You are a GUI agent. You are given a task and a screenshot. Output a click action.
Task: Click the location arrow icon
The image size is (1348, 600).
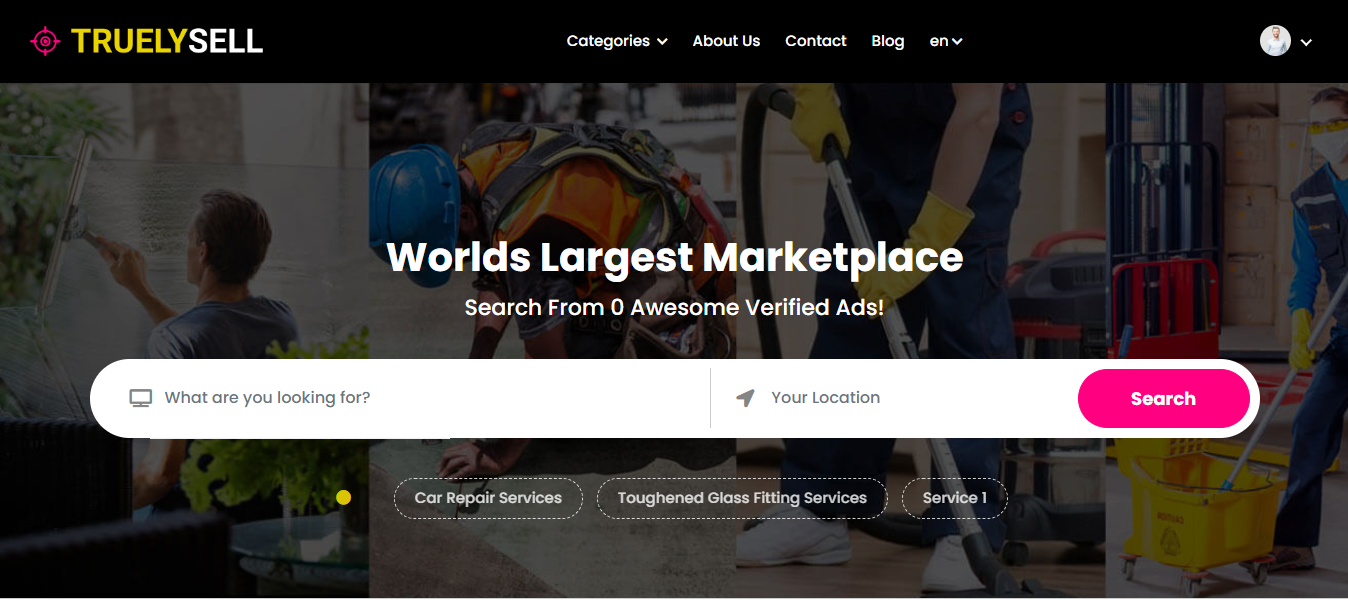pos(745,398)
